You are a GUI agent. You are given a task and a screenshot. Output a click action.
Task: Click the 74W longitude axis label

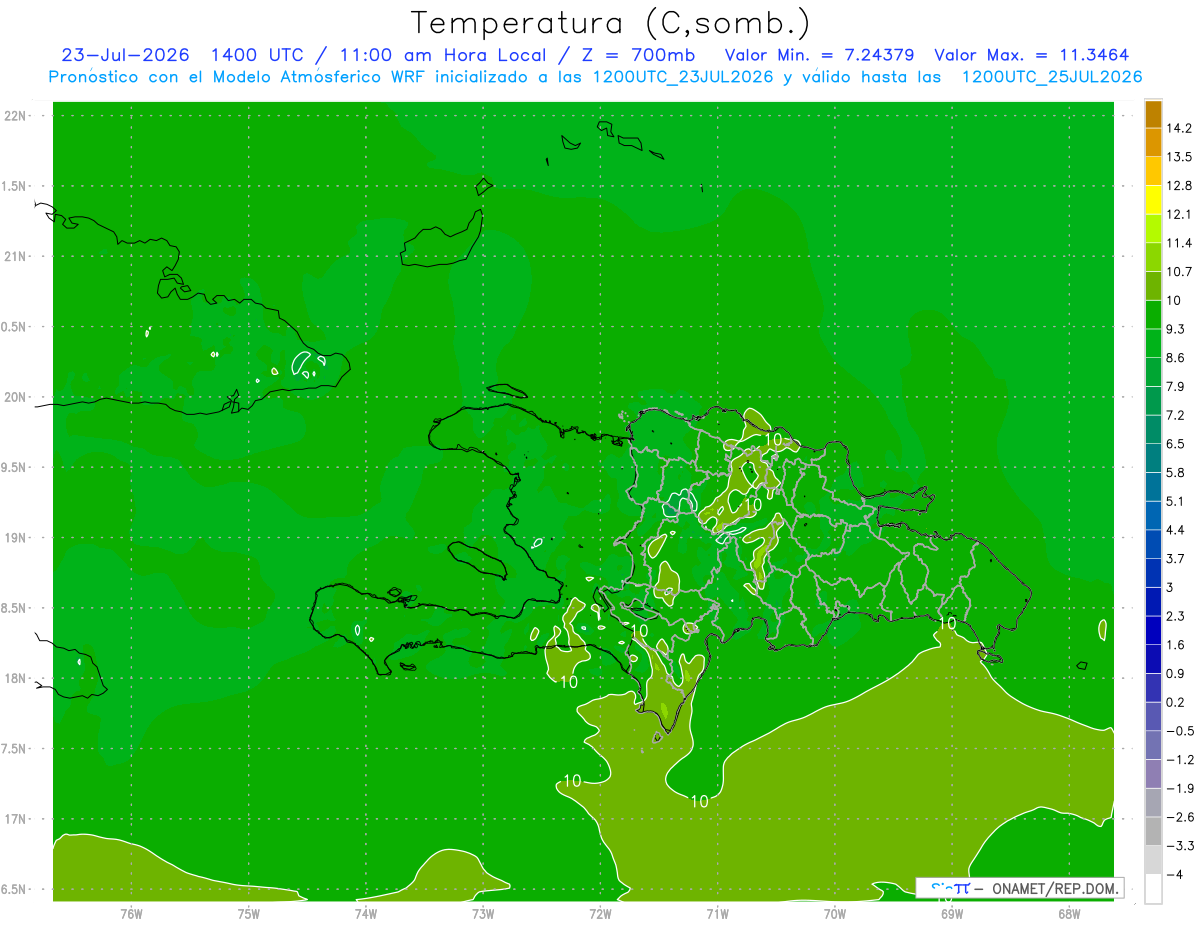pyautogui.click(x=366, y=913)
